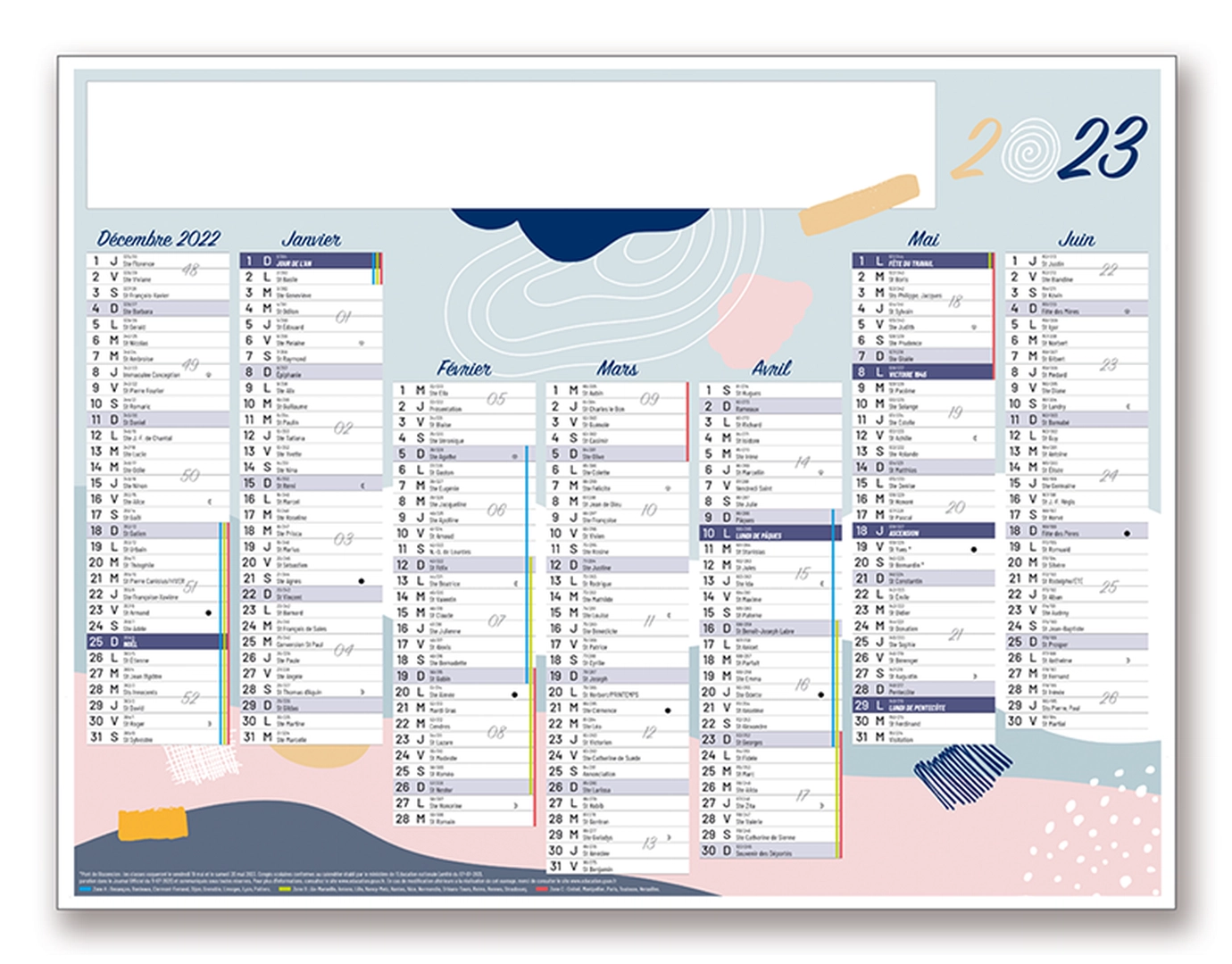The width and height of the screenshot is (1232, 964).
Task: Click the "Mai" month heading
Action: click(923, 238)
